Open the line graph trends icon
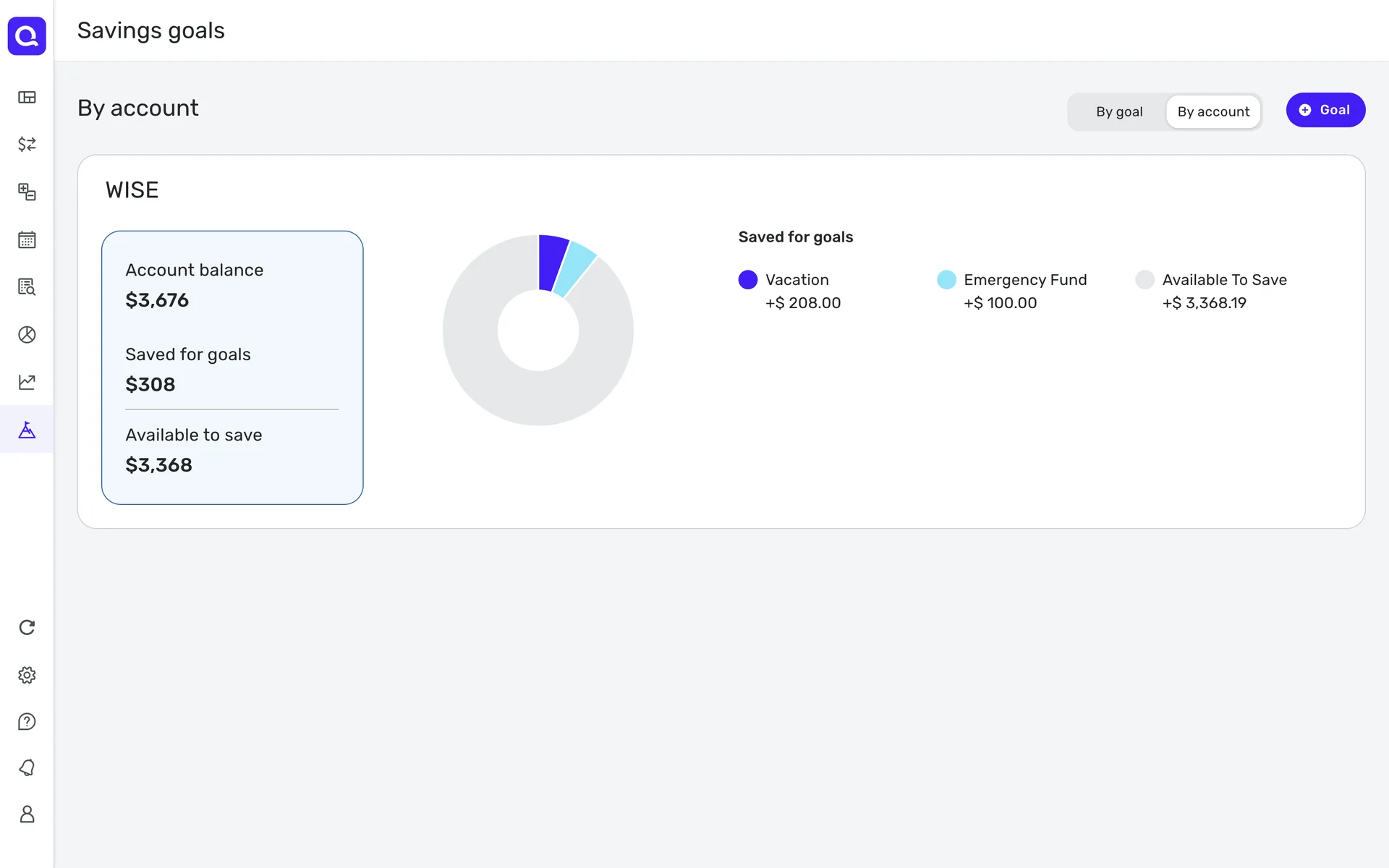The height and width of the screenshot is (868, 1389). click(27, 382)
